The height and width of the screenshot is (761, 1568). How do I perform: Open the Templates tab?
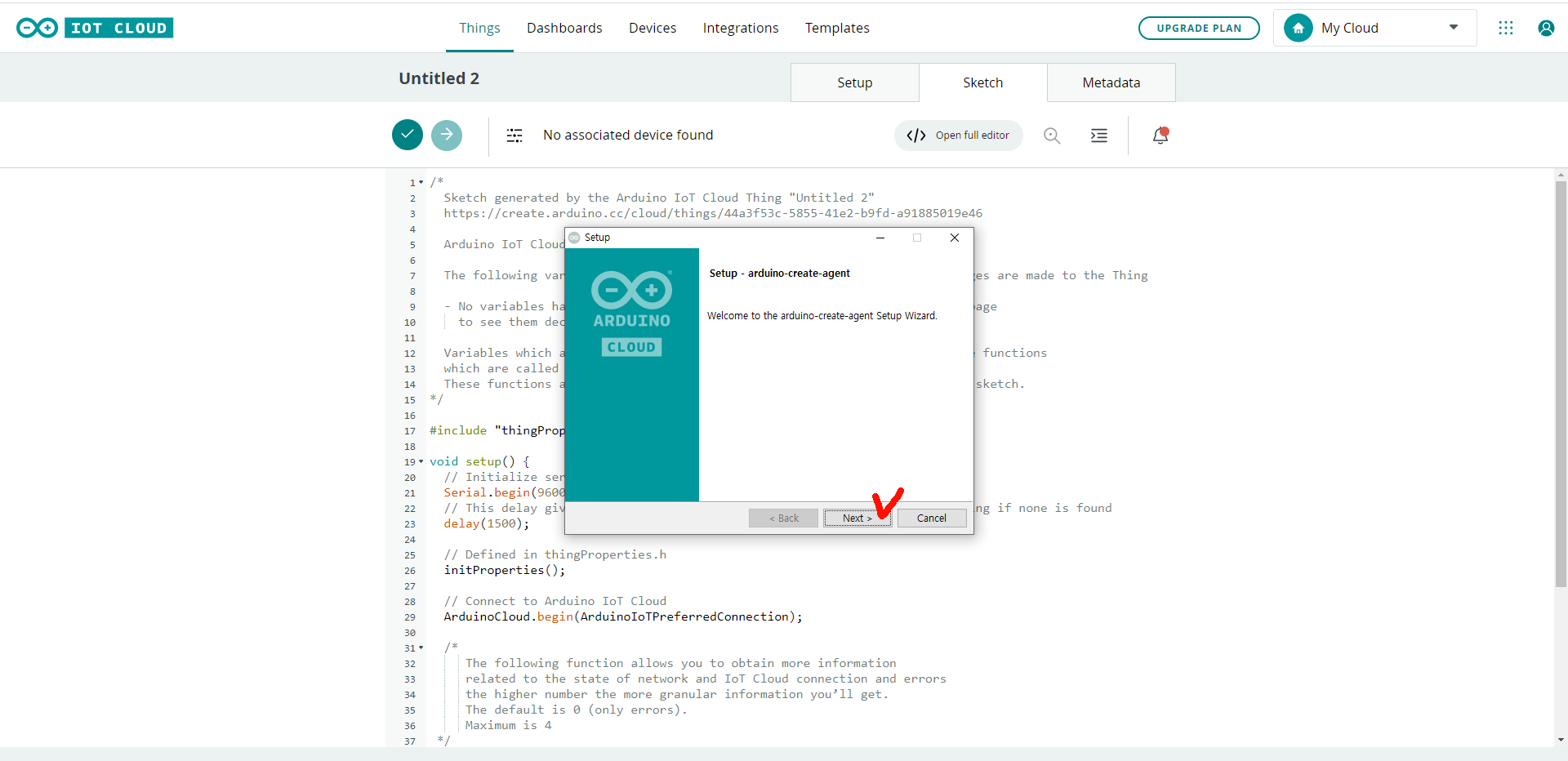(837, 28)
